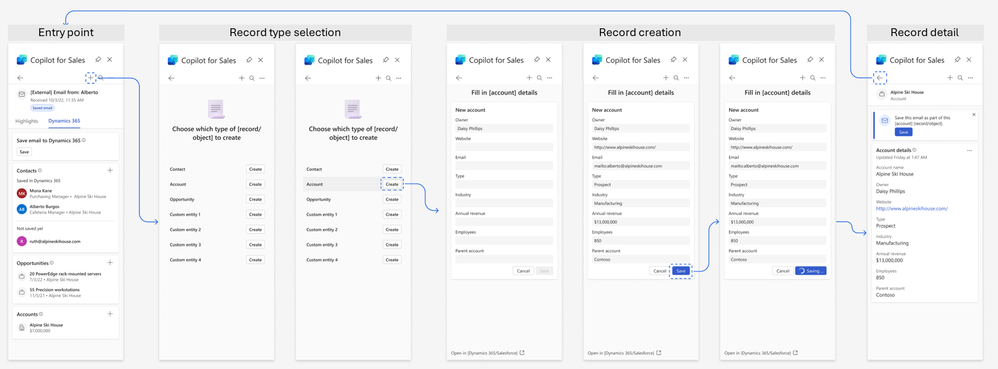Click blue Save in Record detail email banner

(x=903, y=132)
